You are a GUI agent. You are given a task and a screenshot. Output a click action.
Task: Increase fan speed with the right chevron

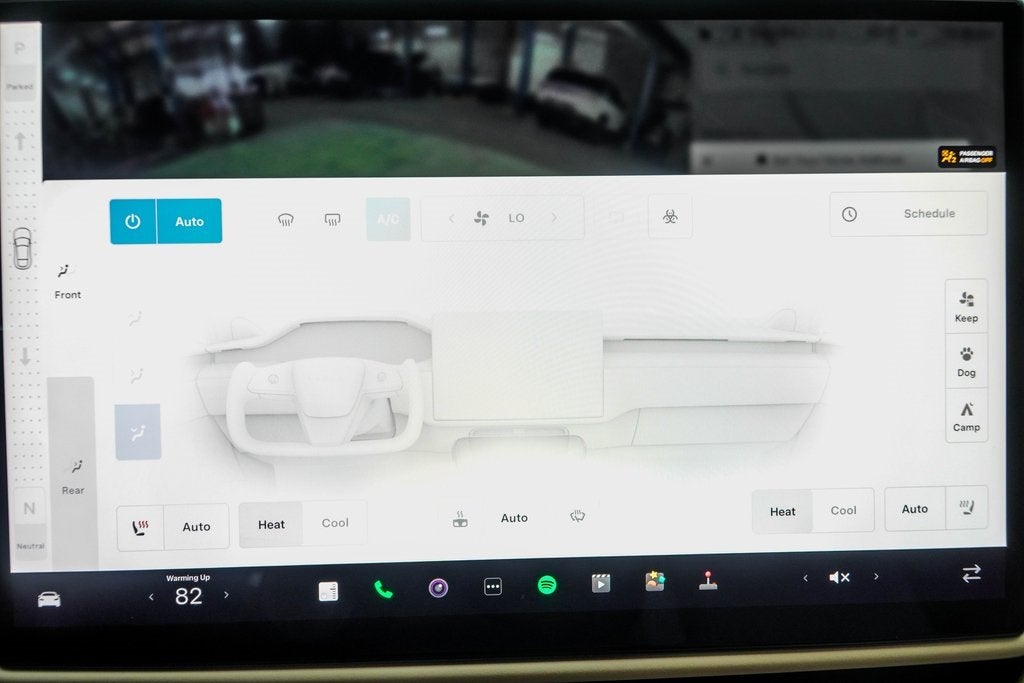pyautogui.click(x=556, y=218)
